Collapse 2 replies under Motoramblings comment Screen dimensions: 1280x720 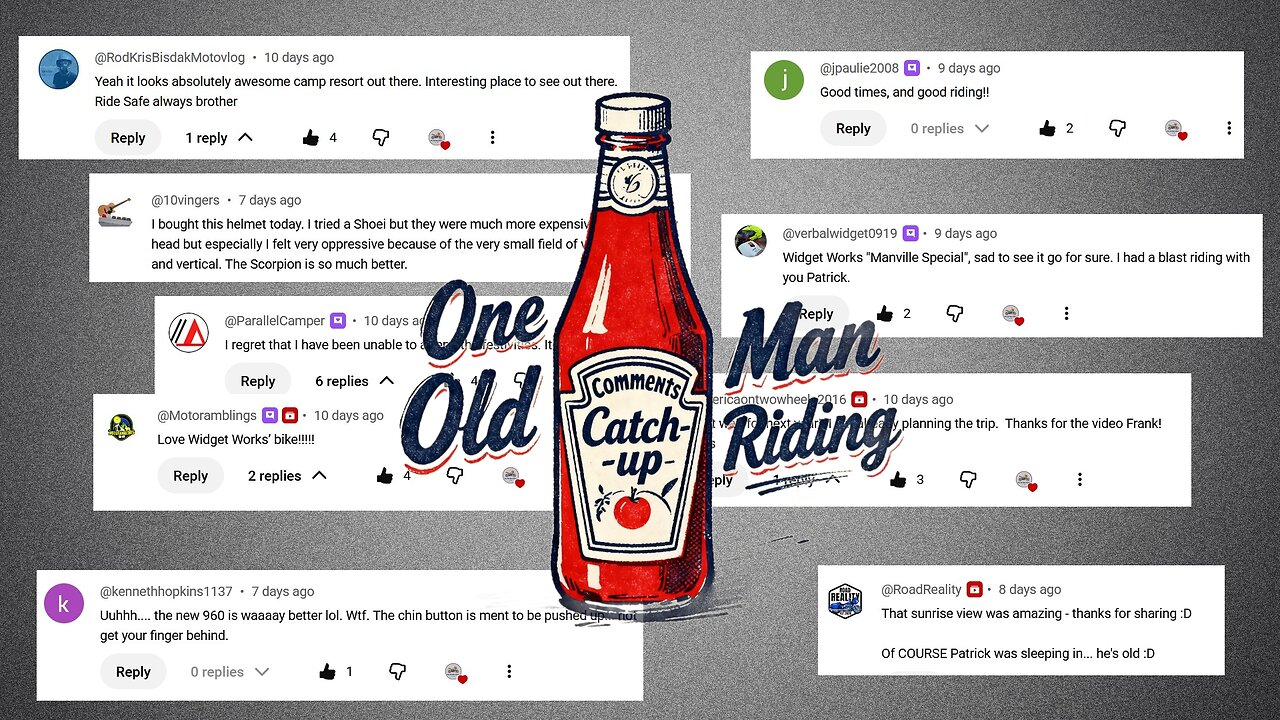click(288, 476)
